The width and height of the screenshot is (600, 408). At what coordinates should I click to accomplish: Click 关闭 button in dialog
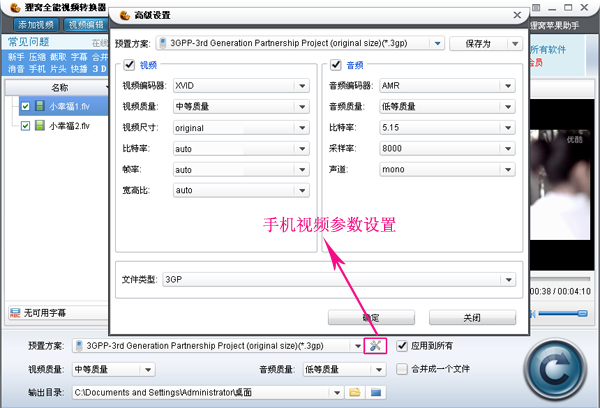tap(472, 317)
